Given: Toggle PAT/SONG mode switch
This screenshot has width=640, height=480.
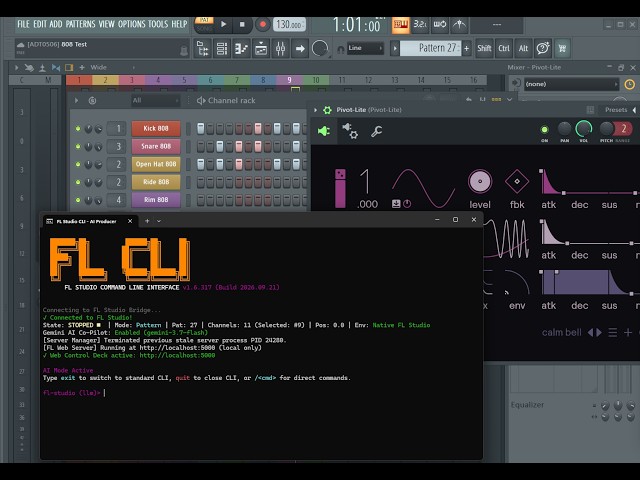Looking at the screenshot, I should click(204, 24).
